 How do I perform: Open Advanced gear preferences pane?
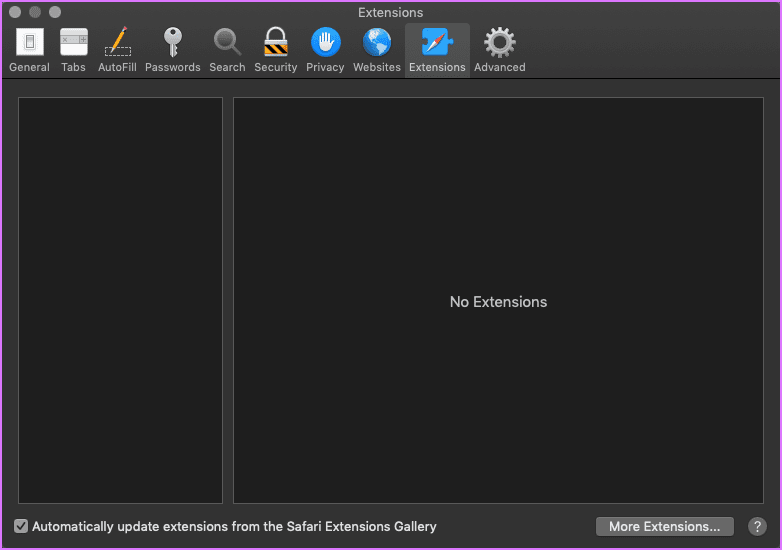click(x=499, y=50)
